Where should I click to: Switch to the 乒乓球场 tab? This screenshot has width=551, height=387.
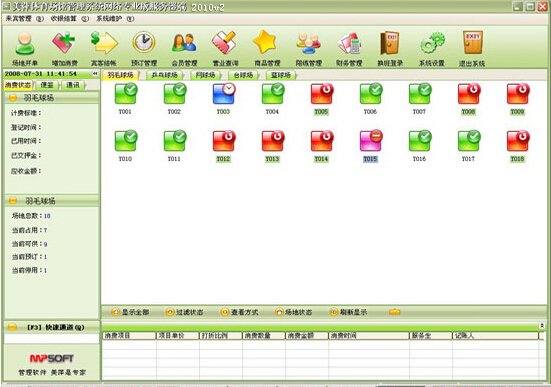(x=164, y=75)
